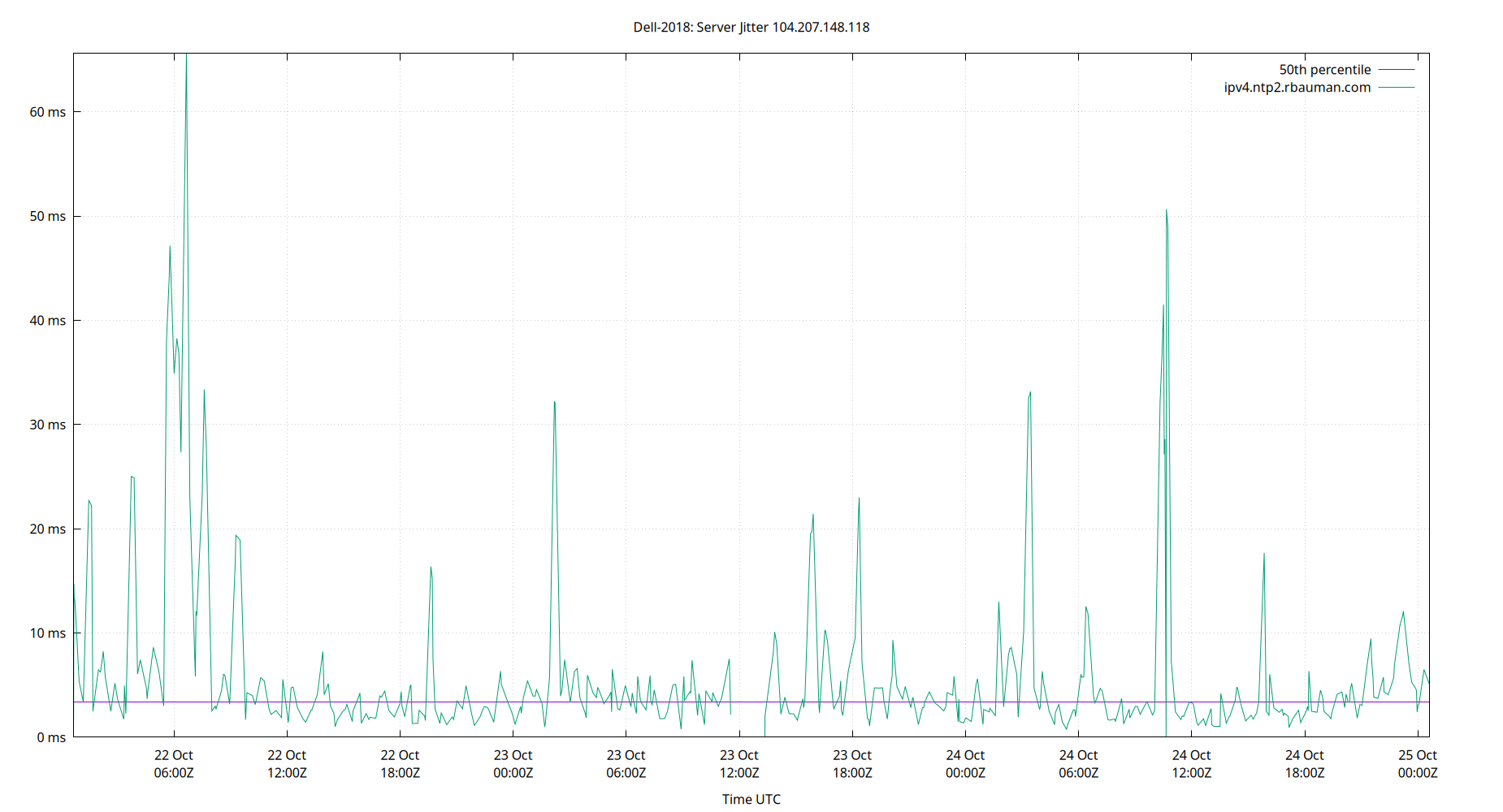Click the '24 Oct 00:00Z' x-axis label
Viewport: 1503px width, 812px height.
tap(965, 764)
